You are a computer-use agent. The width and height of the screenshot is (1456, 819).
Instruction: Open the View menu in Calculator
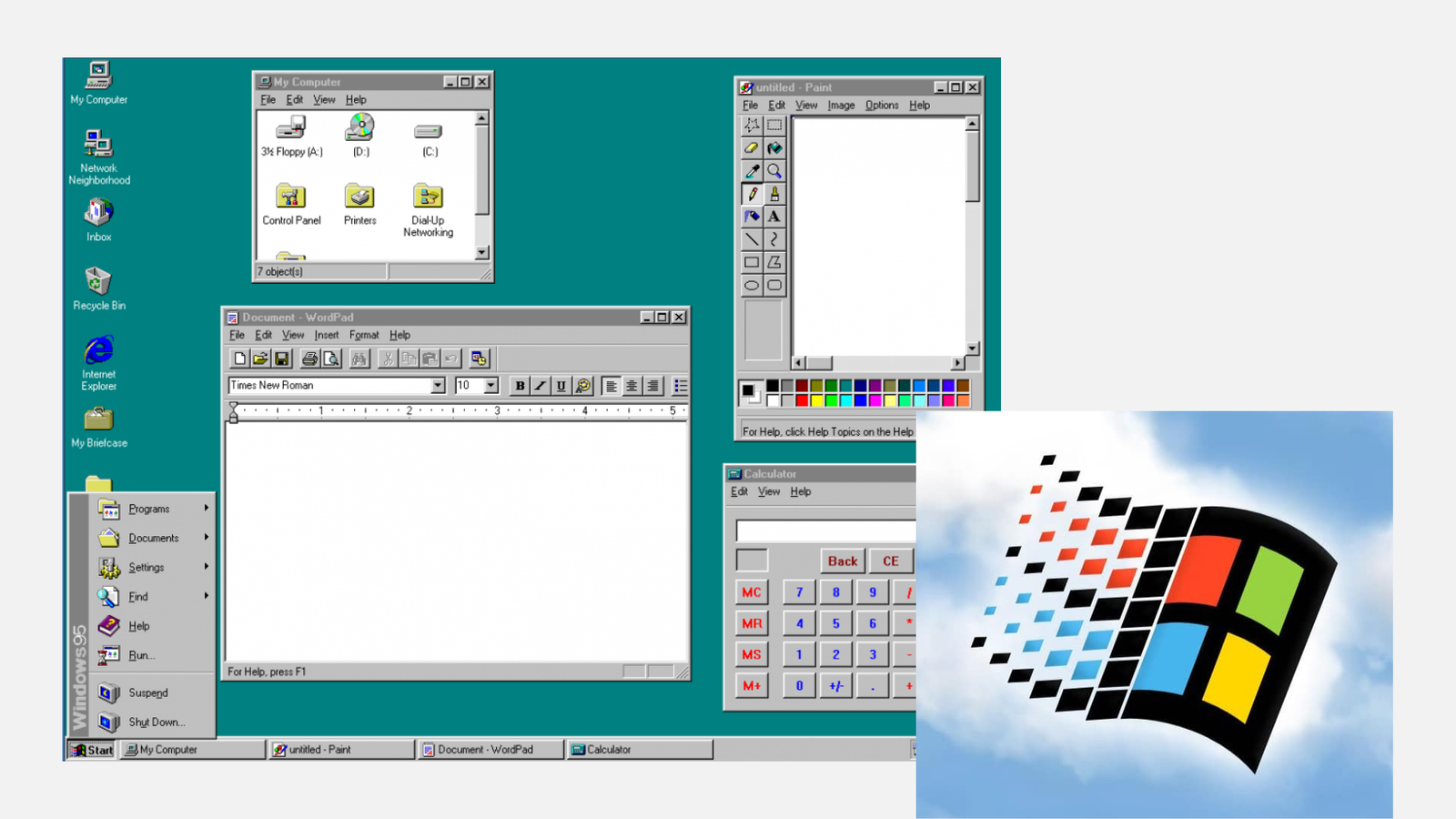(770, 491)
